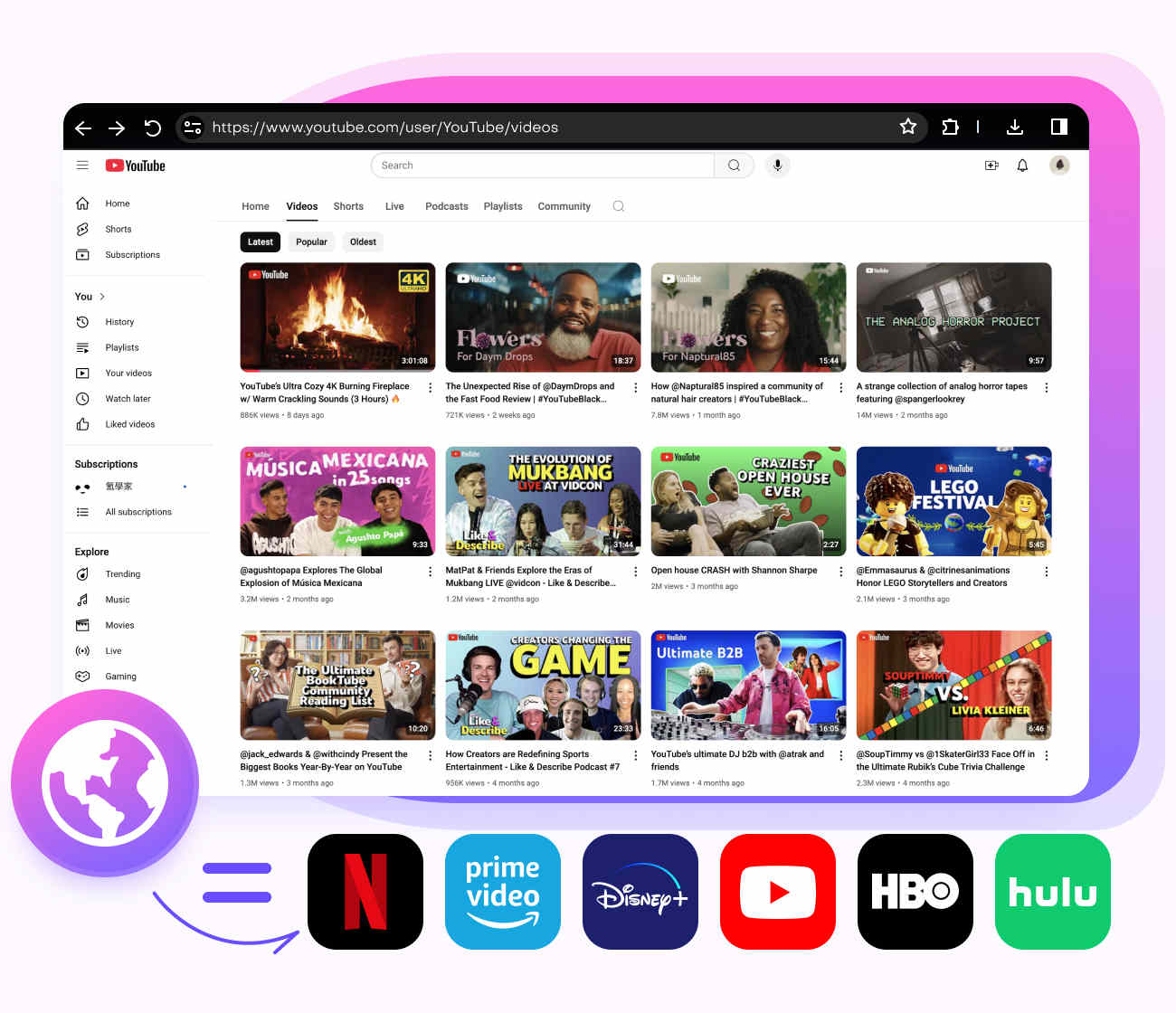1176x1013 pixels.
Task: Open the Create video icon
Action: [x=991, y=166]
